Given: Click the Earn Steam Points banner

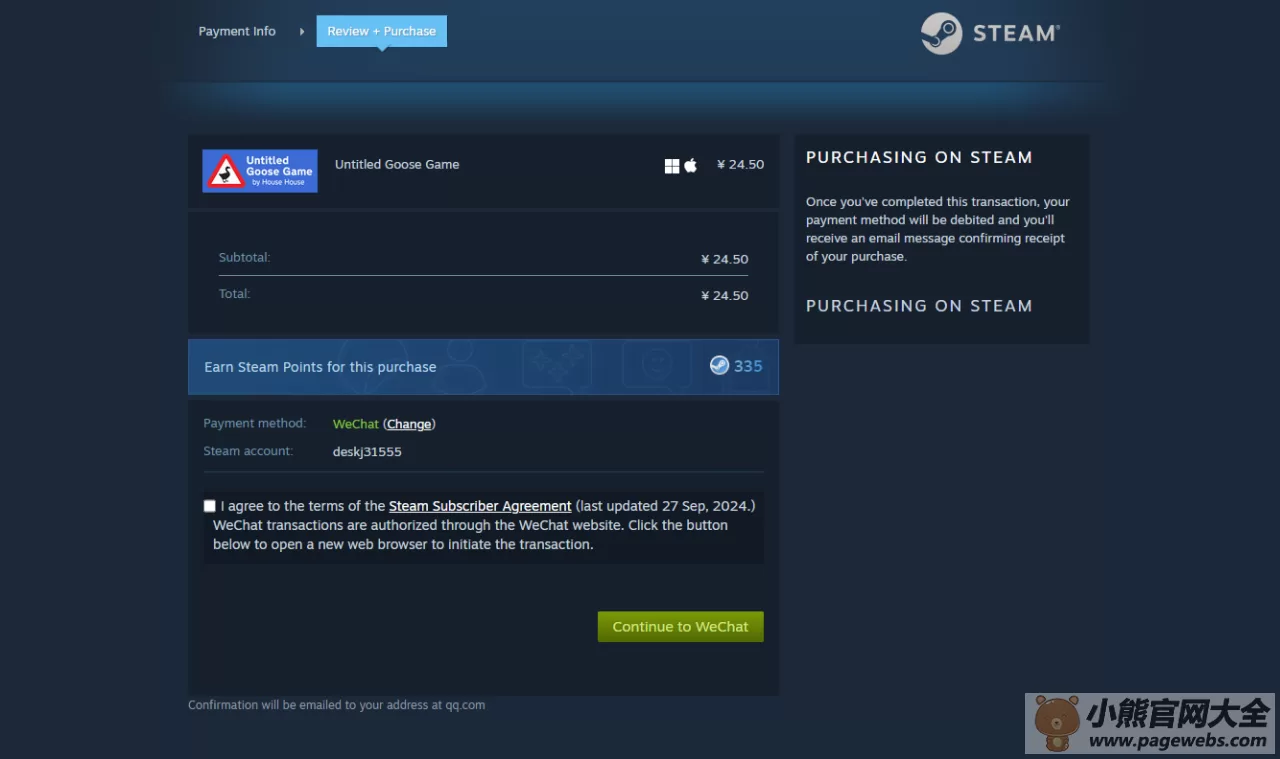Looking at the screenshot, I should pos(483,367).
